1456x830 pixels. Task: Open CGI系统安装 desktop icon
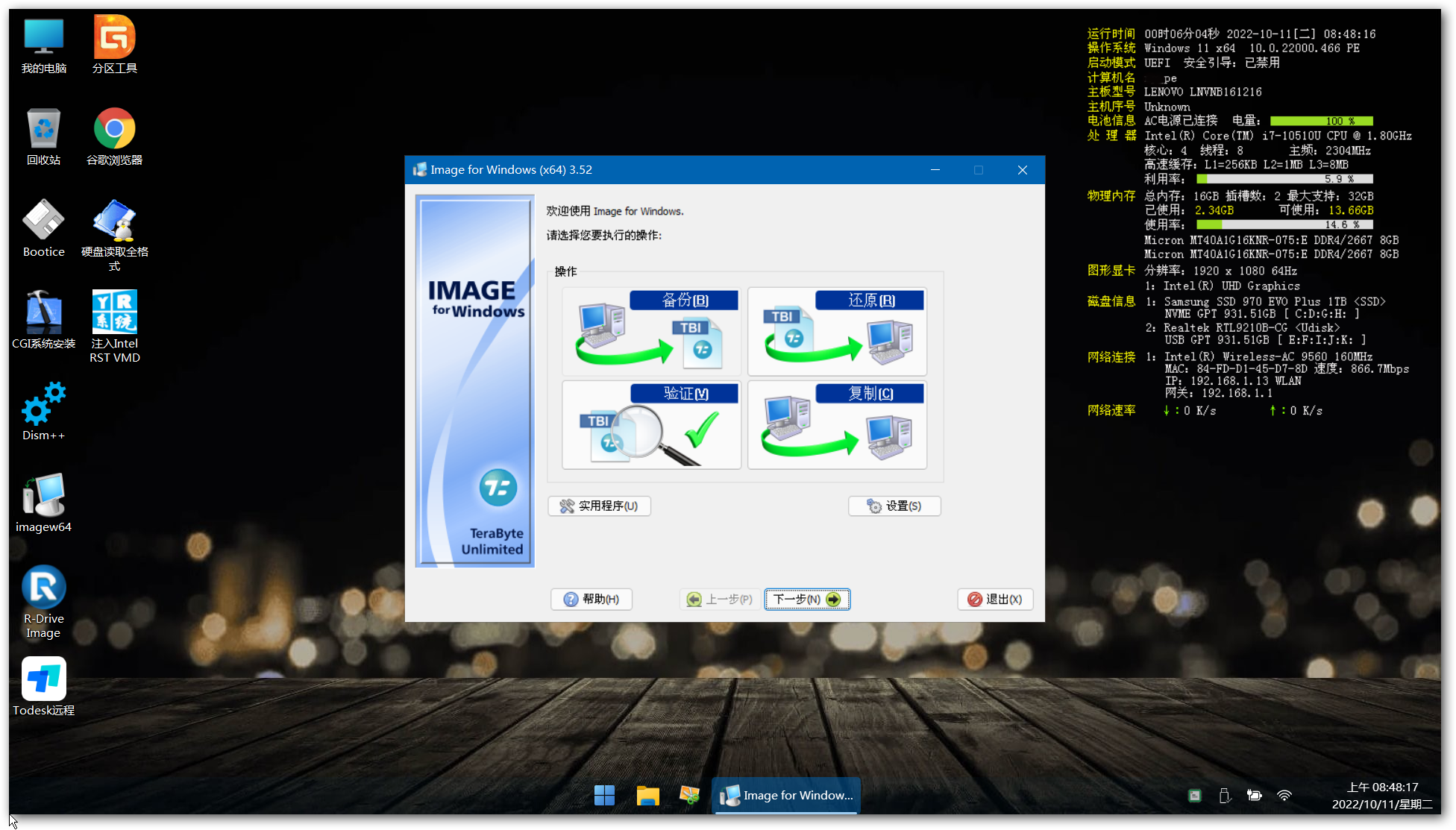[44, 321]
